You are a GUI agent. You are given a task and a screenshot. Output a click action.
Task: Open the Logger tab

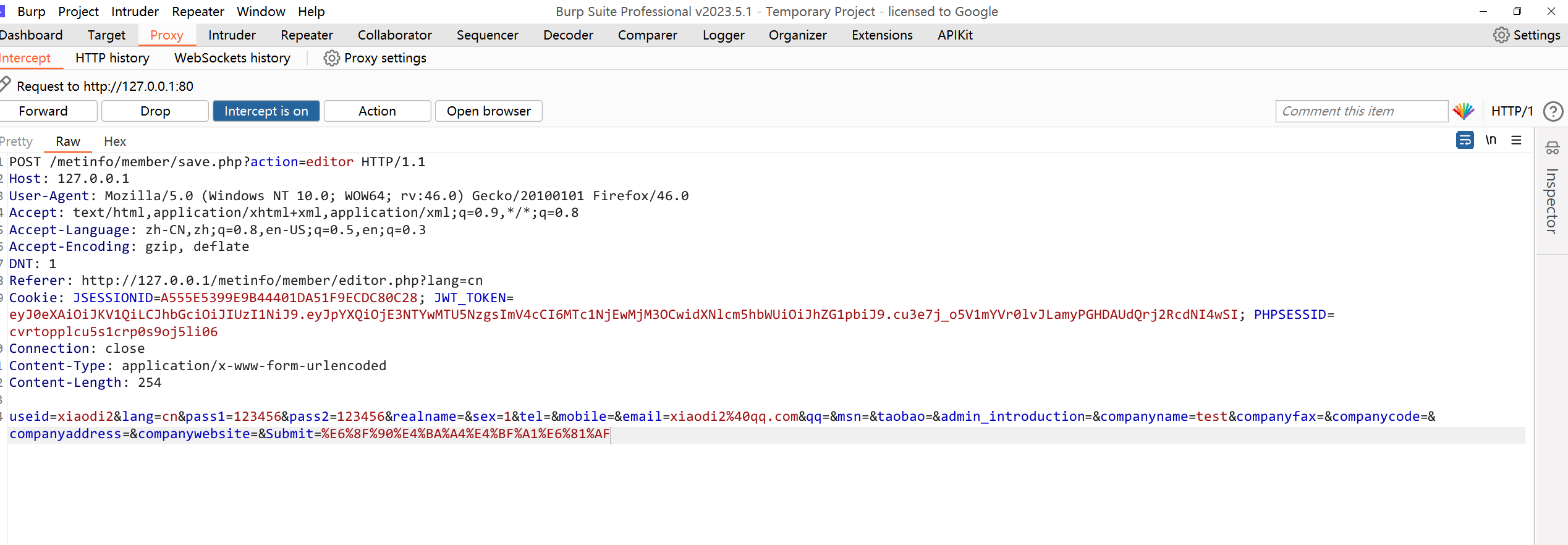tap(723, 35)
